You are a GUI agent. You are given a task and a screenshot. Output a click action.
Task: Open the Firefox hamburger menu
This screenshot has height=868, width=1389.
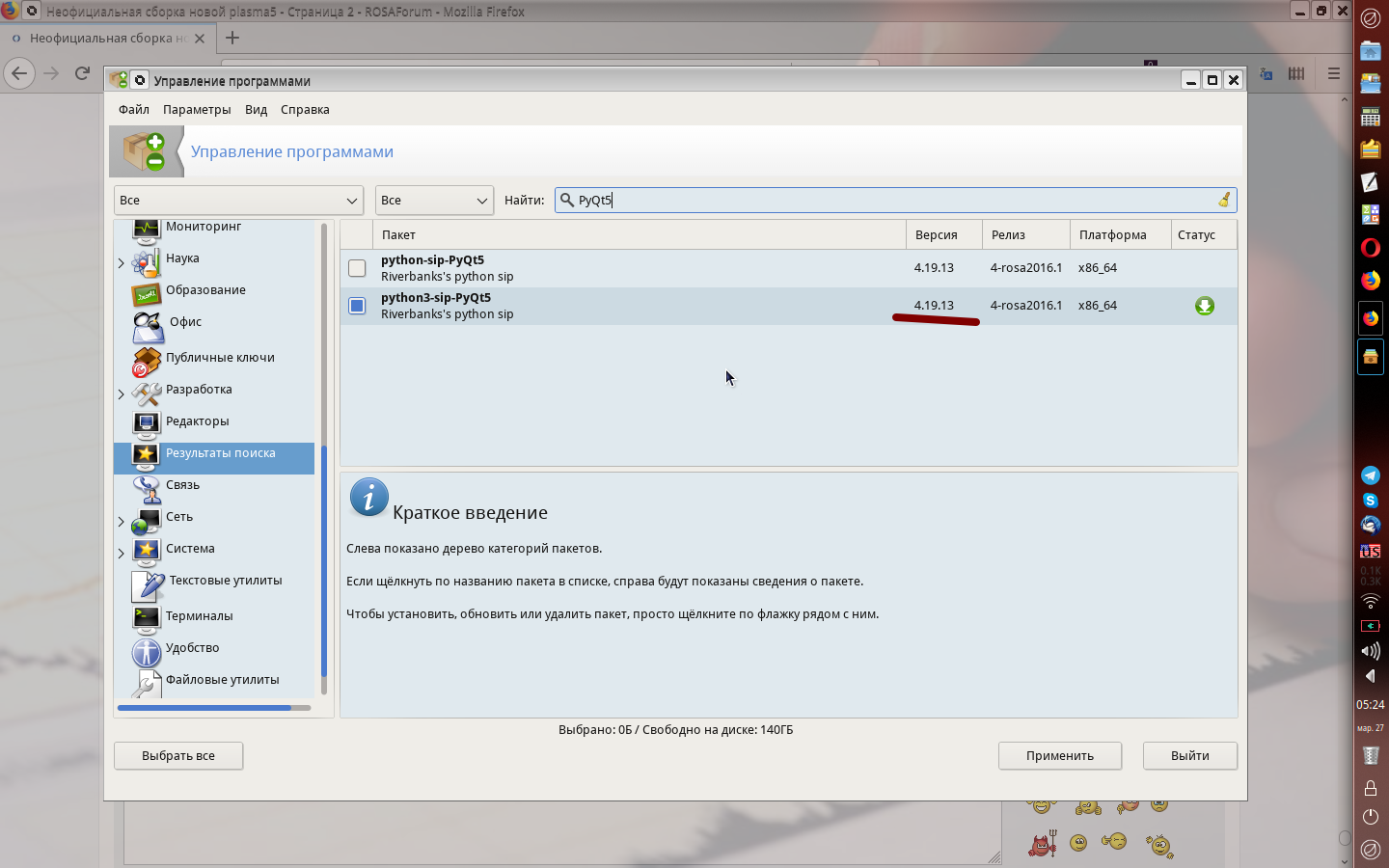coord(1334,73)
